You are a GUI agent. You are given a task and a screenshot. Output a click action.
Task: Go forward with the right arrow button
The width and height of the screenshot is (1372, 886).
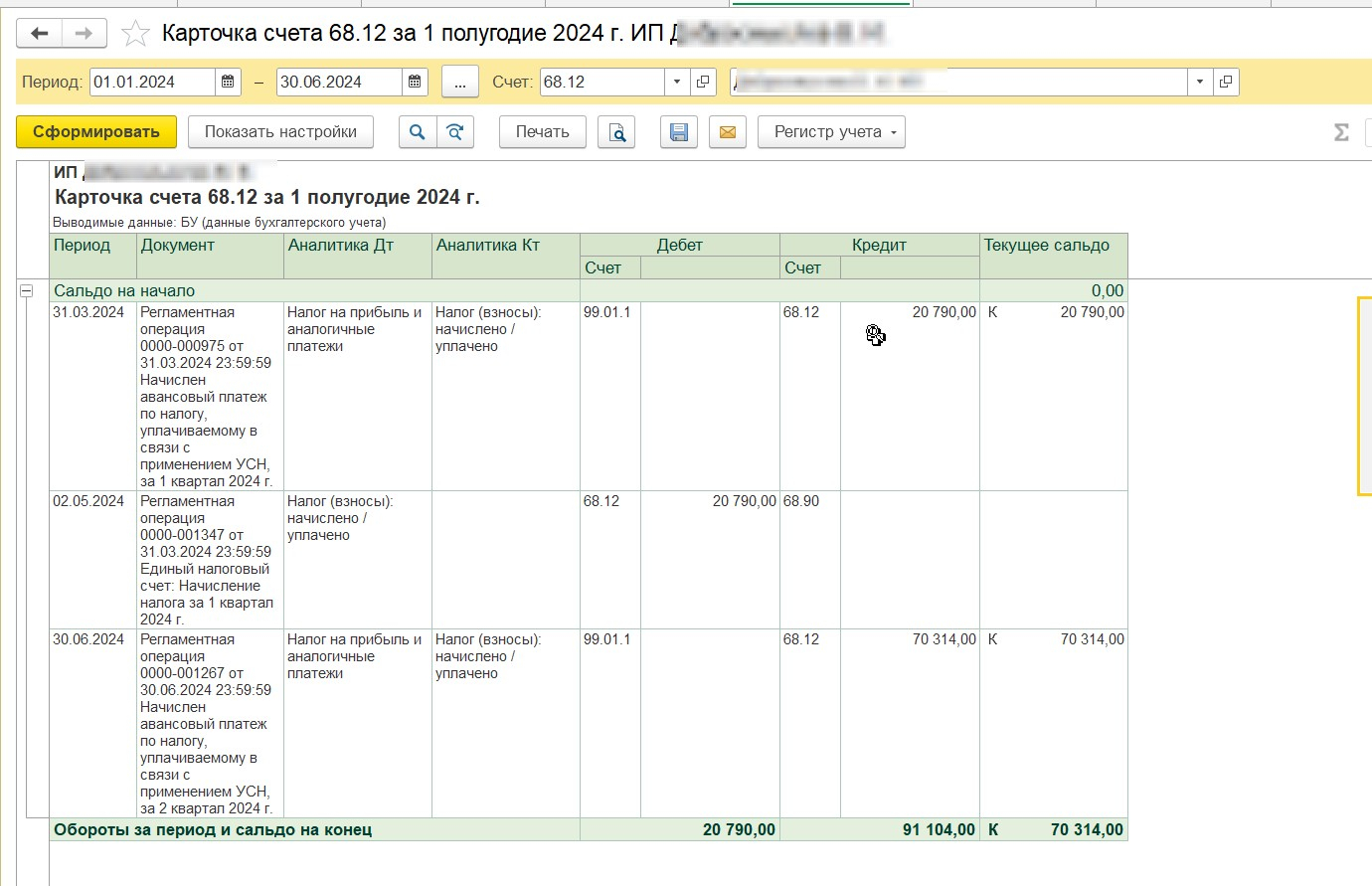pyautogui.click(x=85, y=34)
